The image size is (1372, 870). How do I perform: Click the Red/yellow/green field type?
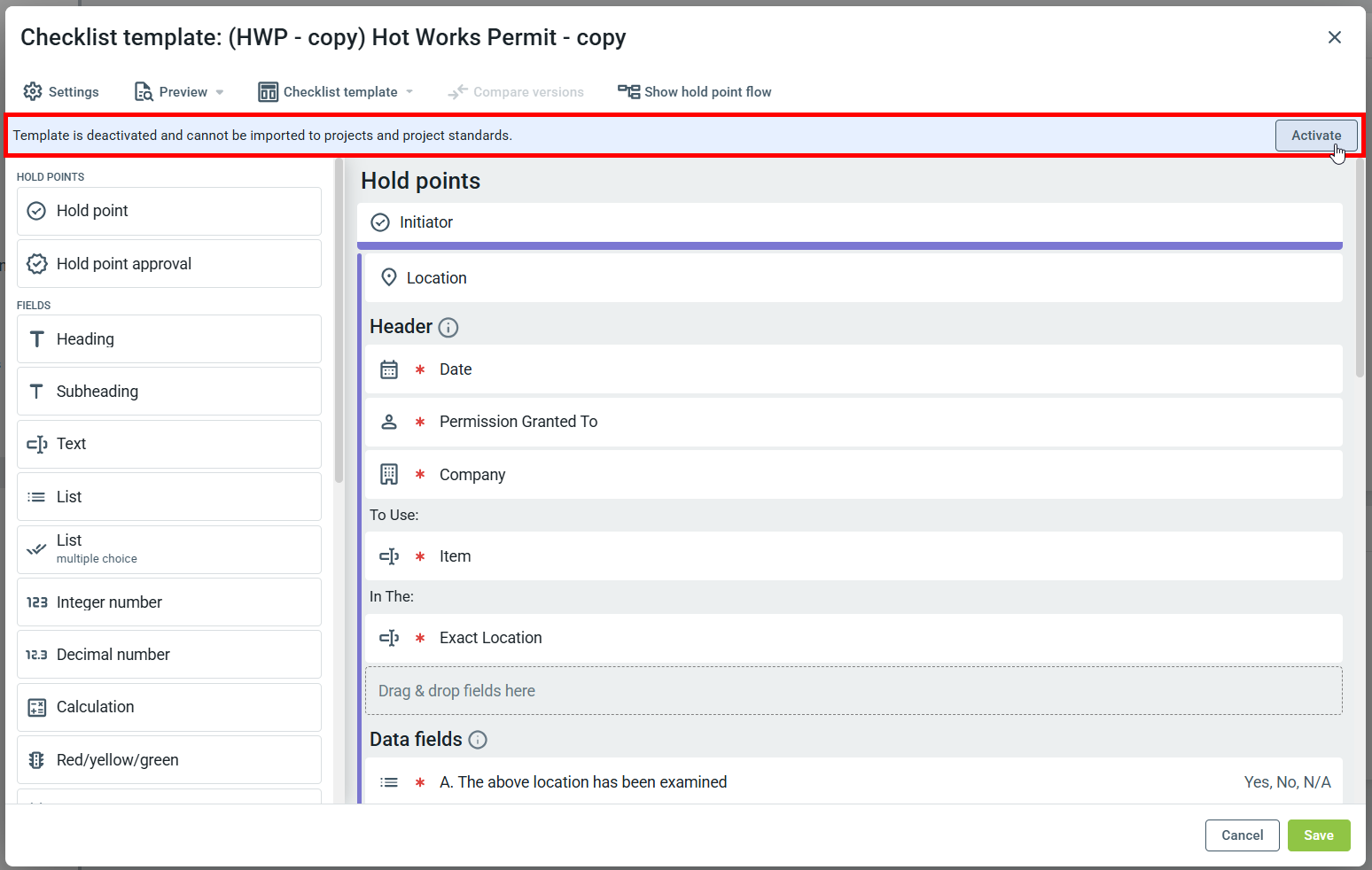(x=168, y=760)
